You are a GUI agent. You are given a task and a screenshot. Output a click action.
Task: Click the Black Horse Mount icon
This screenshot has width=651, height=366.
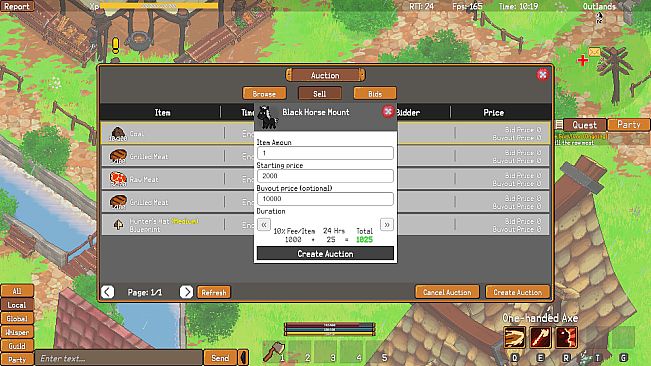coord(267,117)
